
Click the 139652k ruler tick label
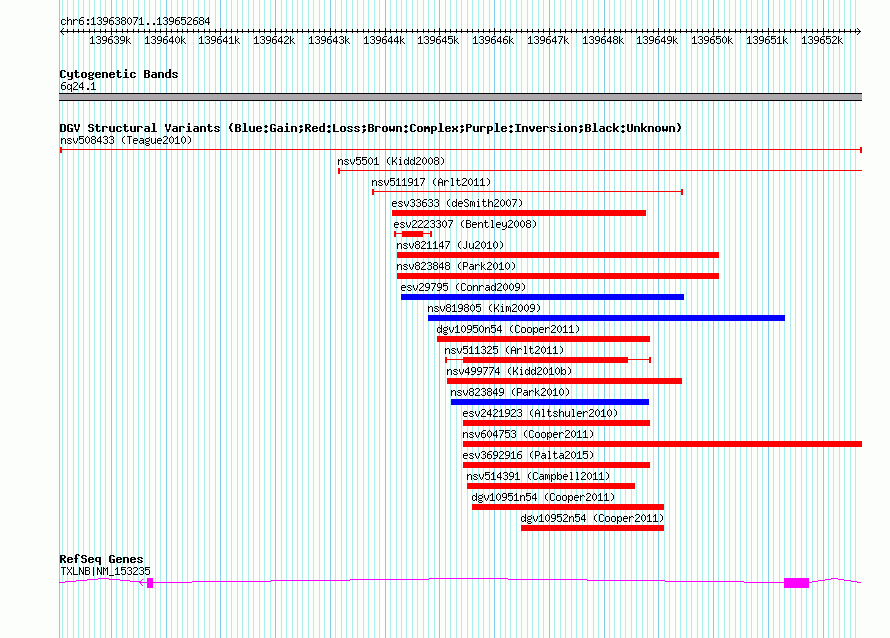822,41
